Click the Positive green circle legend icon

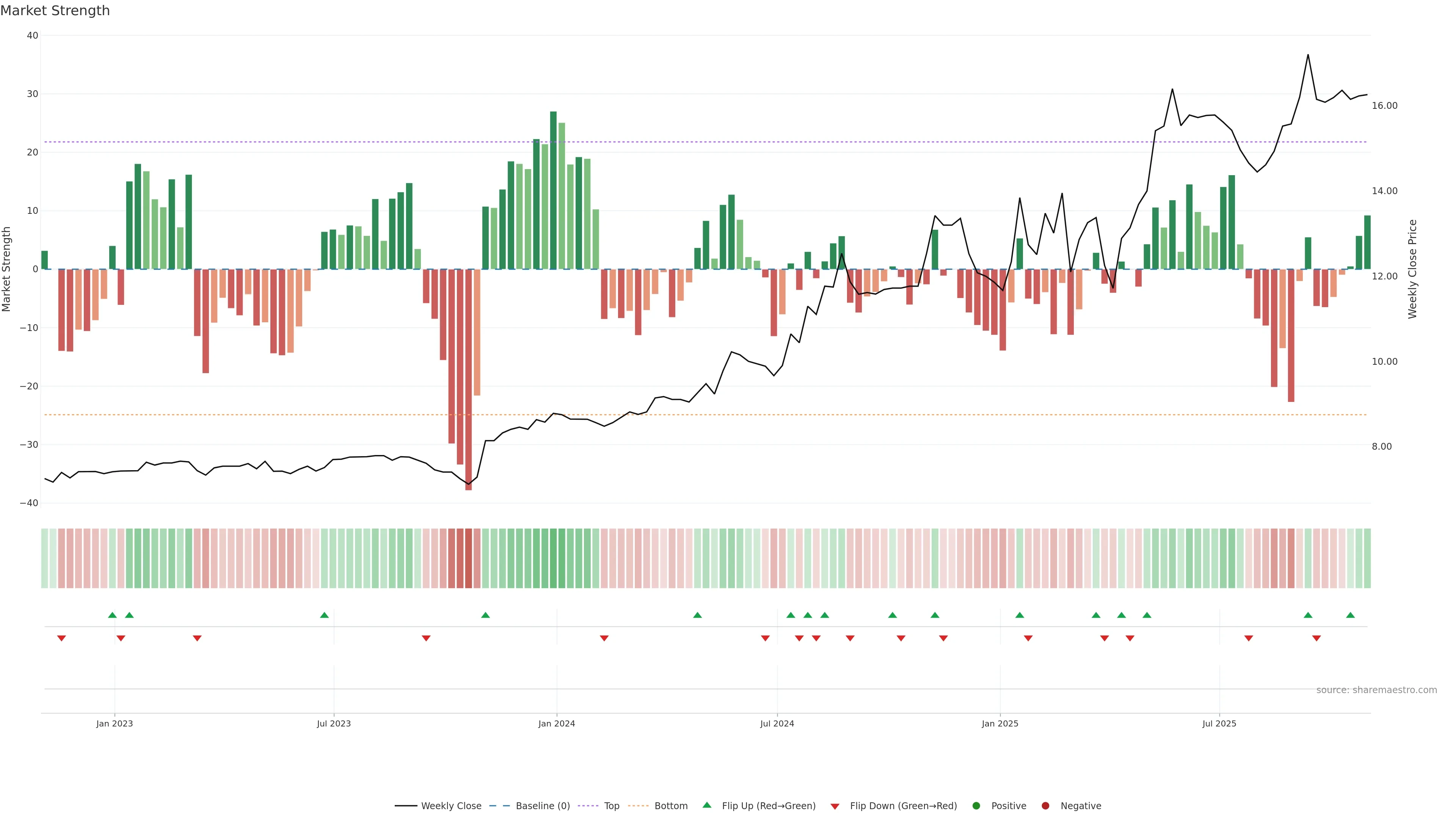tap(976, 806)
